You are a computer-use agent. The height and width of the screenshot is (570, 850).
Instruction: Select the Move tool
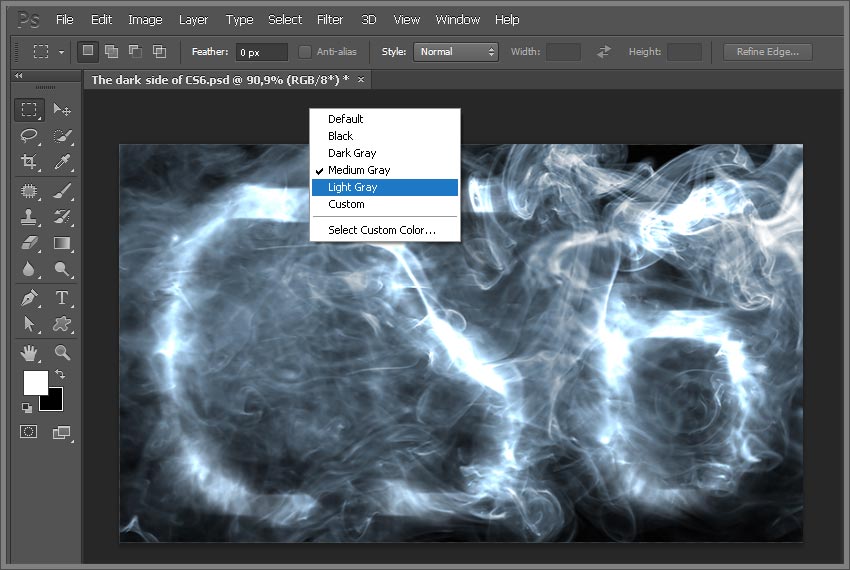coord(62,110)
